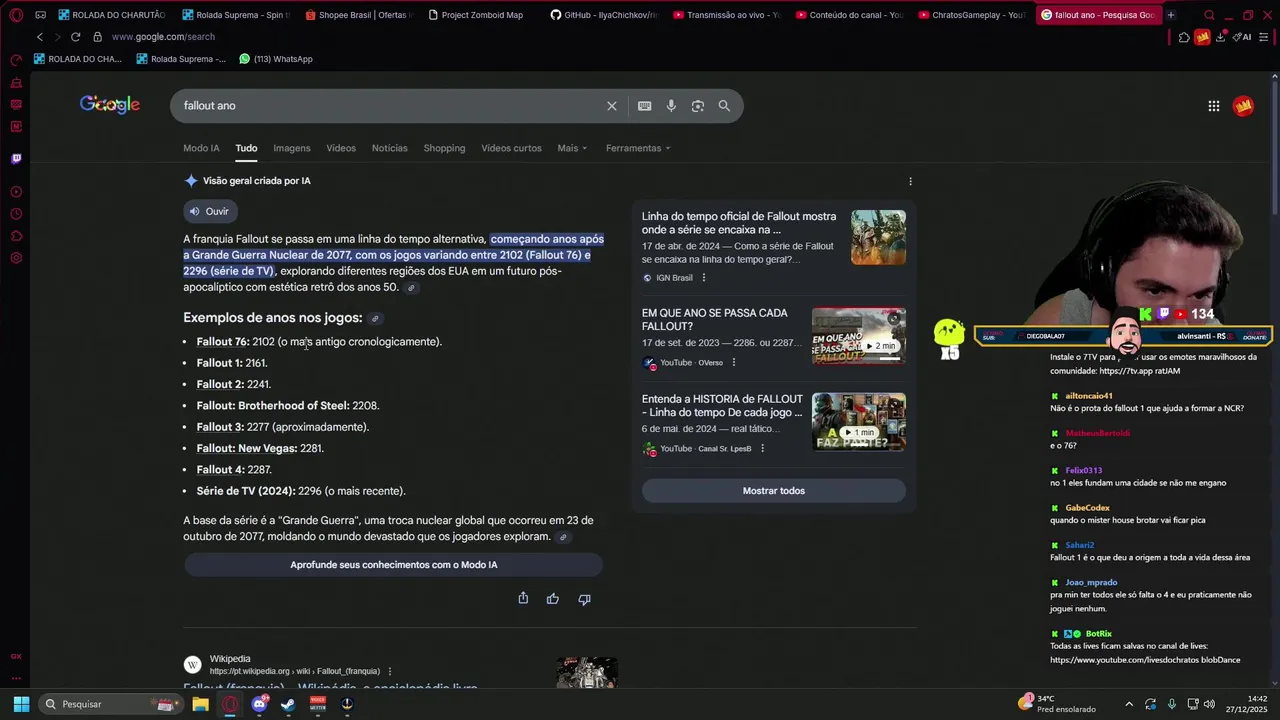Open IGN Brasil result three-dot menu
This screenshot has height=720, width=1280.
(x=704, y=278)
